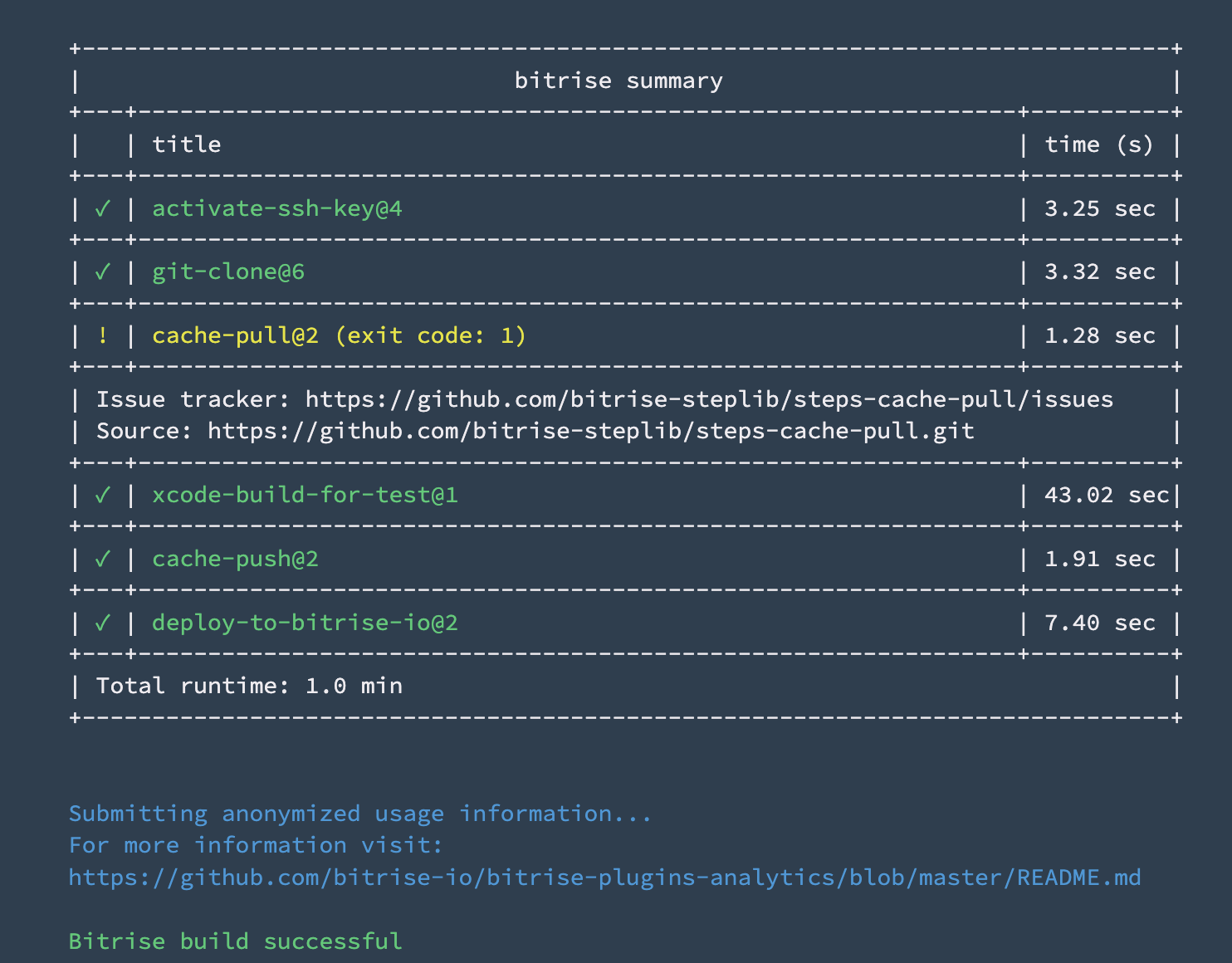
Task: Open the steps-cache-pull issues tracker URL
Action: (709, 399)
